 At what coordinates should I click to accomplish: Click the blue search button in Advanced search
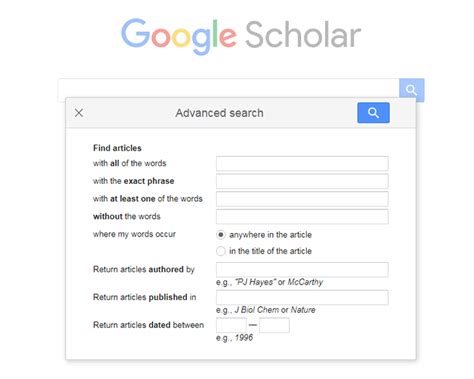click(373, 113)
